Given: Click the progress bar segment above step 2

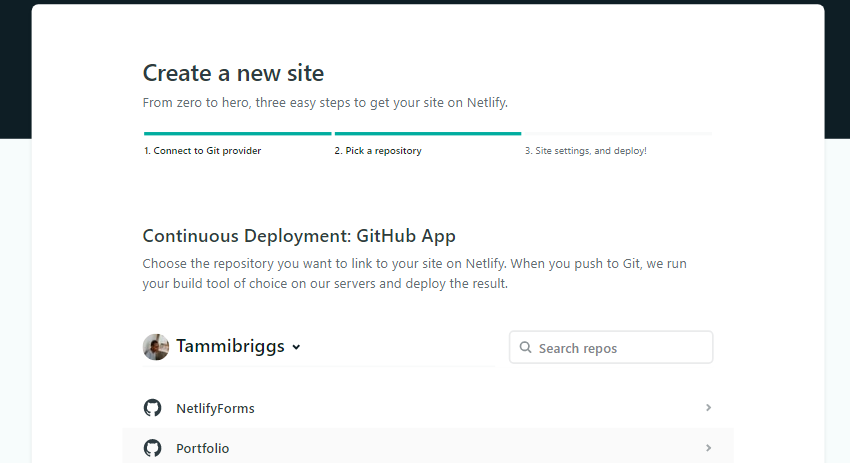Looking at the screenshot, I should [x=428, y=133].
